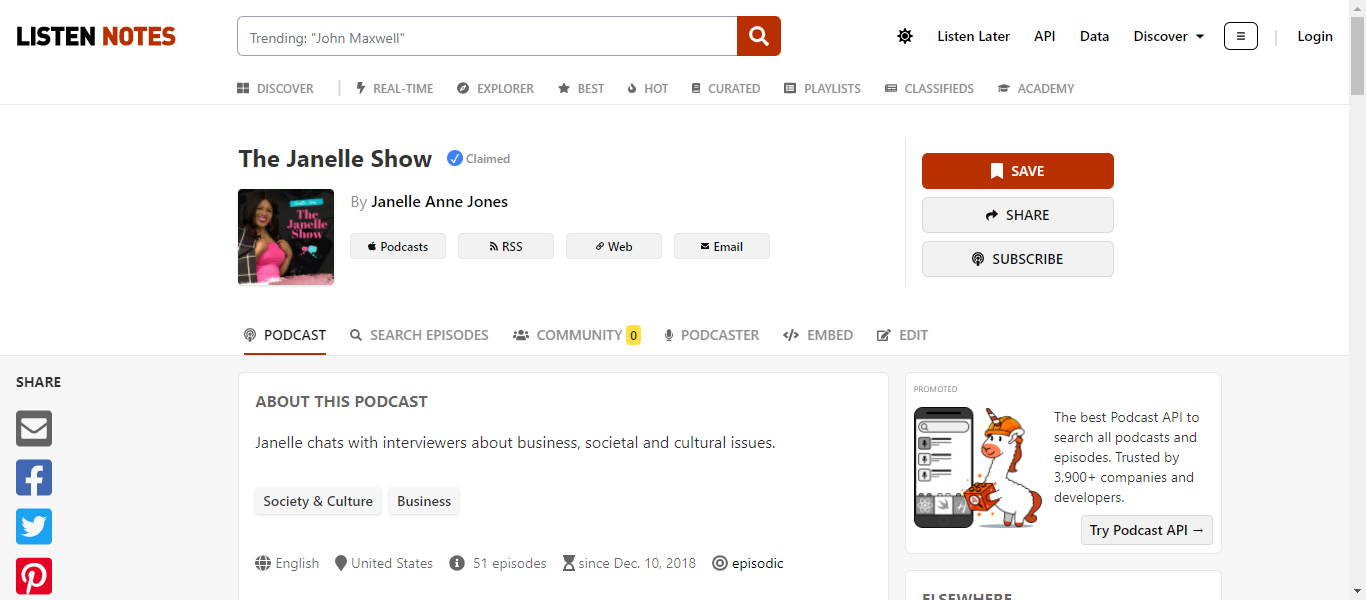The height and width of the screenshot is (600, 1366).
Task: Click the Business genre tag
Action: pos(424,501)
